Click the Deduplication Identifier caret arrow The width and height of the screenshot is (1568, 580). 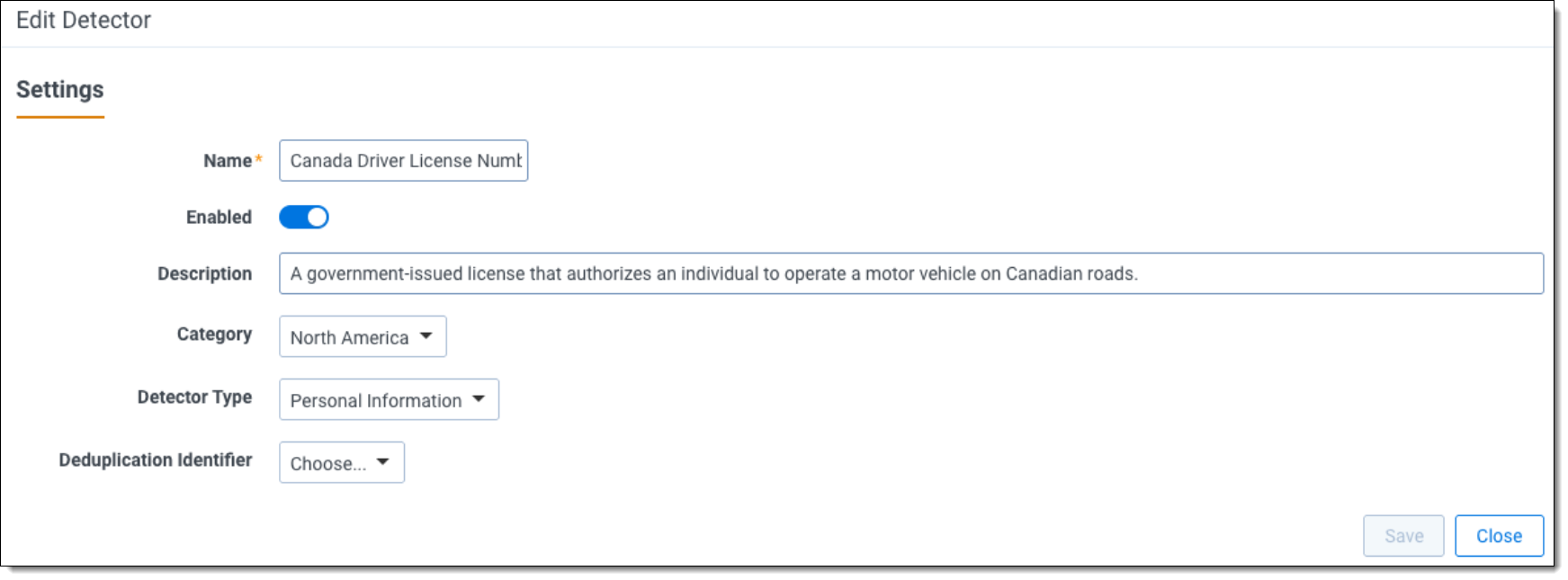click(x=383, y=462)
